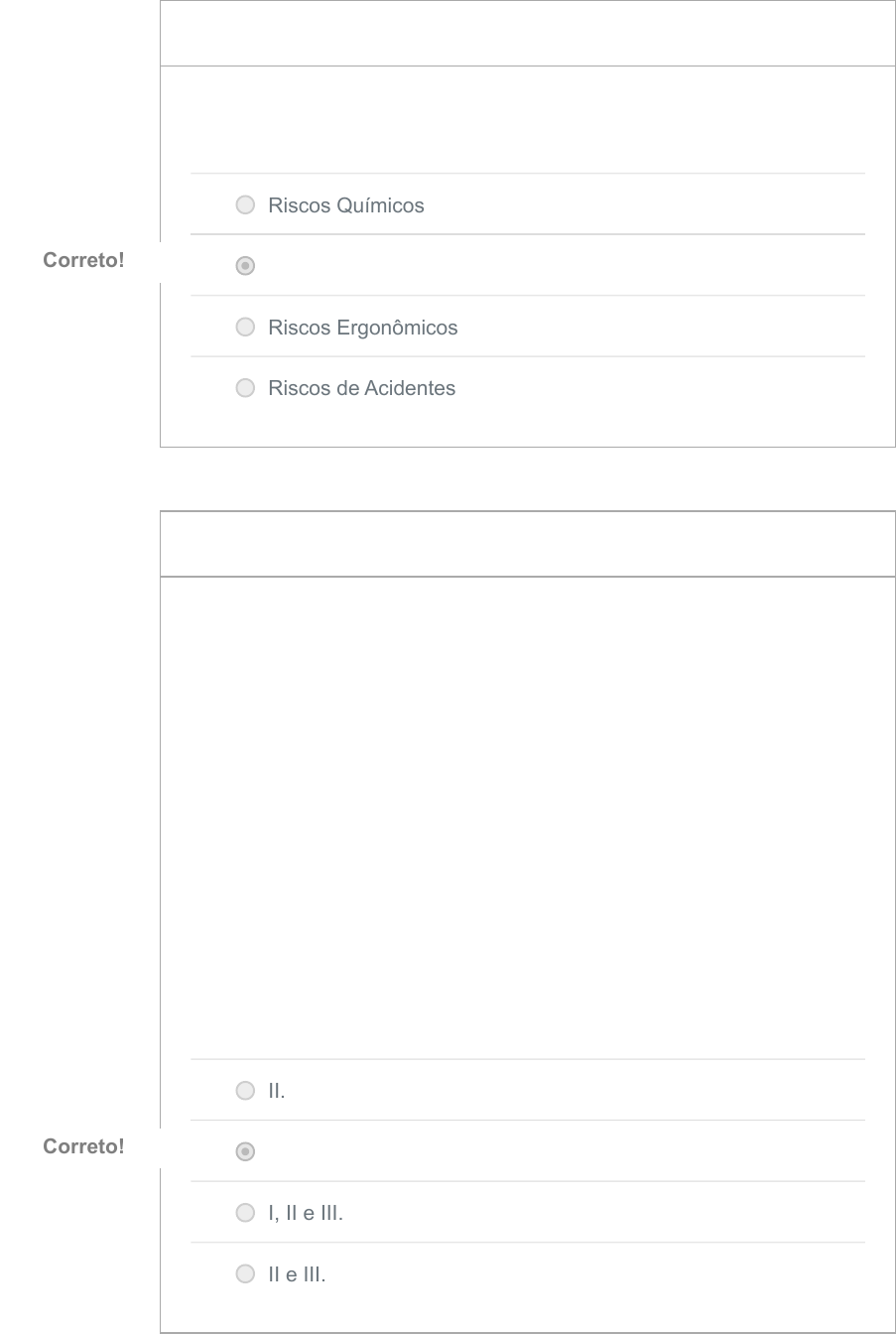Click the blank answer row below option II.
Image resolution: width=896 pixels, height=1334 pixels.
pos(528,1151)
